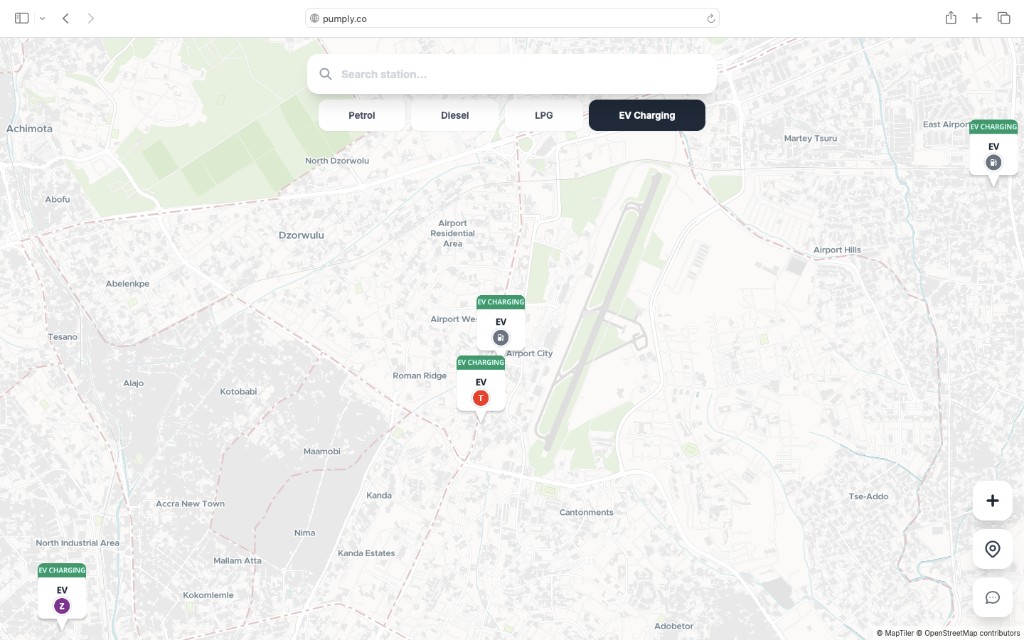Viewport: 1024px width, 640px height.
Task: Enable the Petrol station filter
Action: [362, 115]
